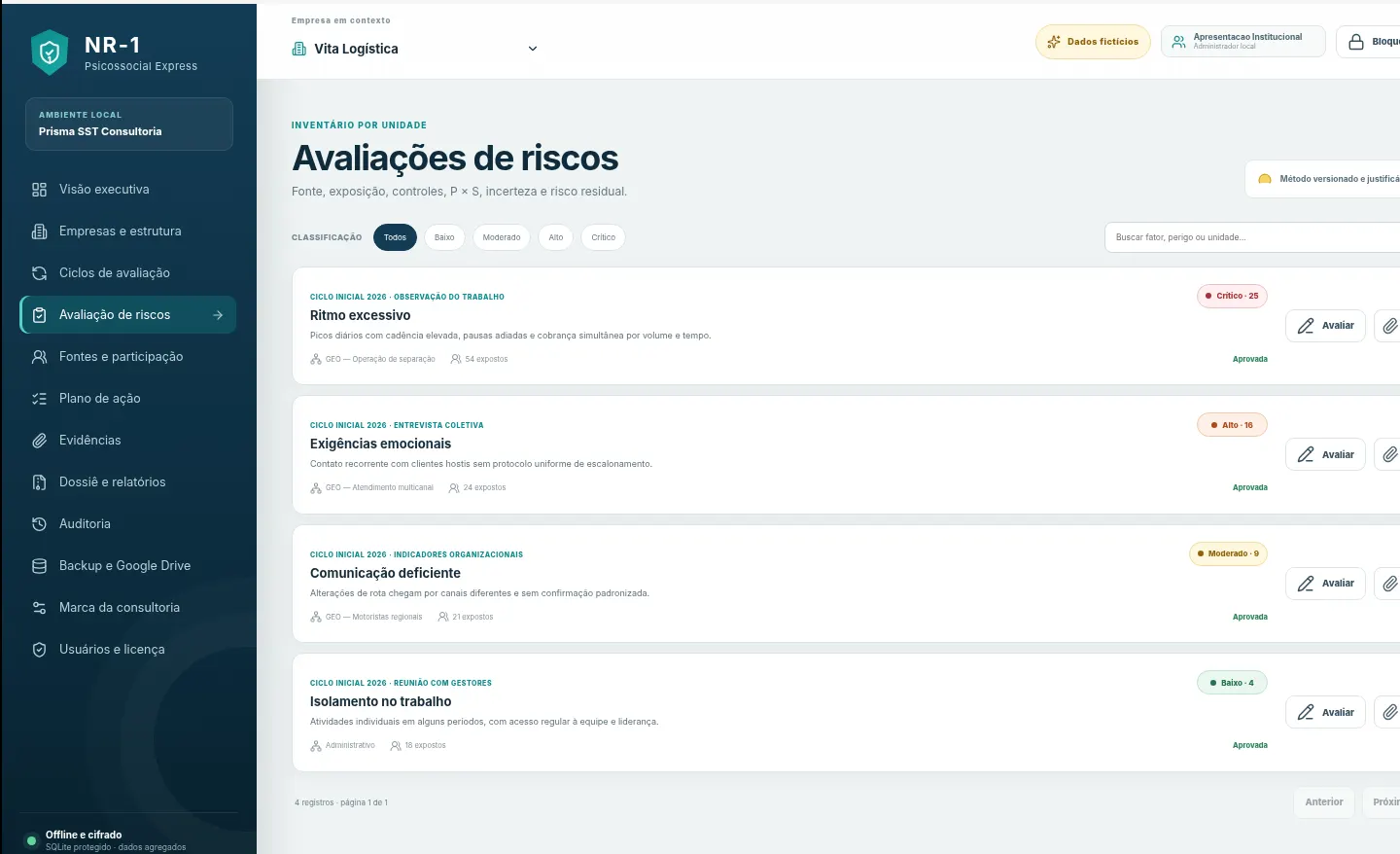The image size is (1400, 854).
Task: Click the Moderado · 9 risk badge
Action: 1228,553
